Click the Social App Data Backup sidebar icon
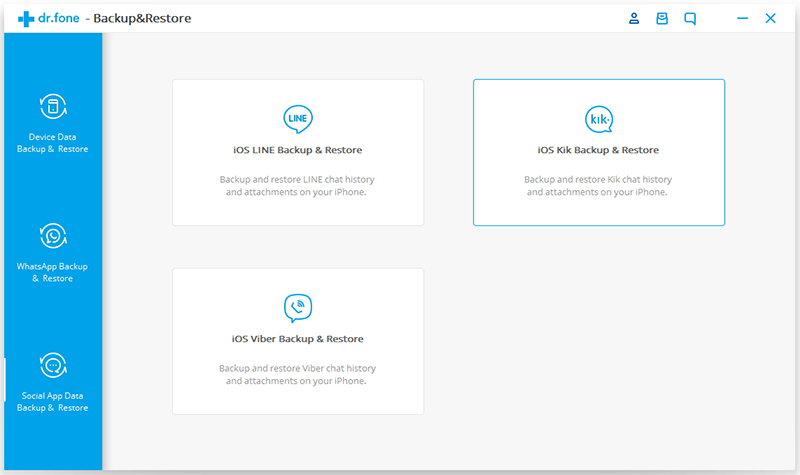 click(x=53, y=365)
